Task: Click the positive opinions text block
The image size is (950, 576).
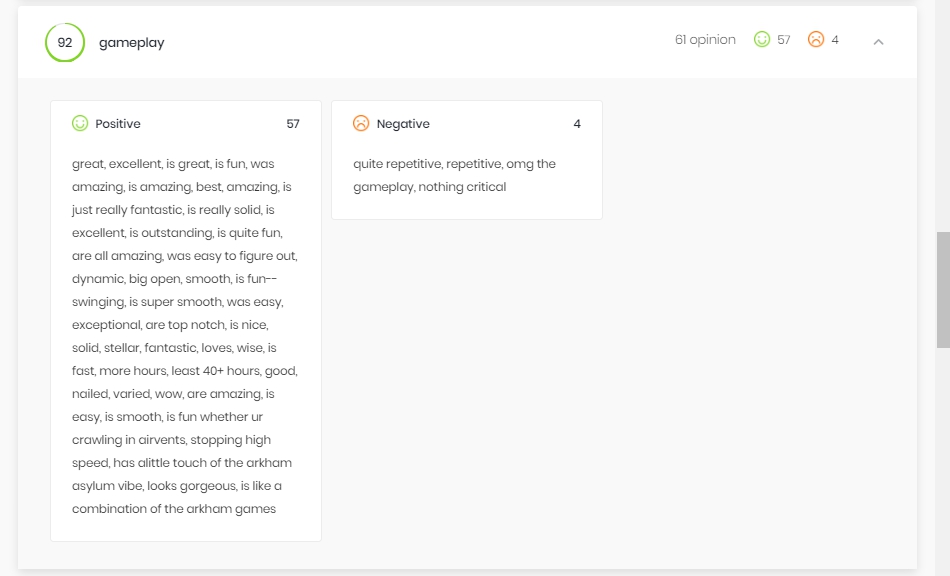Action: (185, 336)
